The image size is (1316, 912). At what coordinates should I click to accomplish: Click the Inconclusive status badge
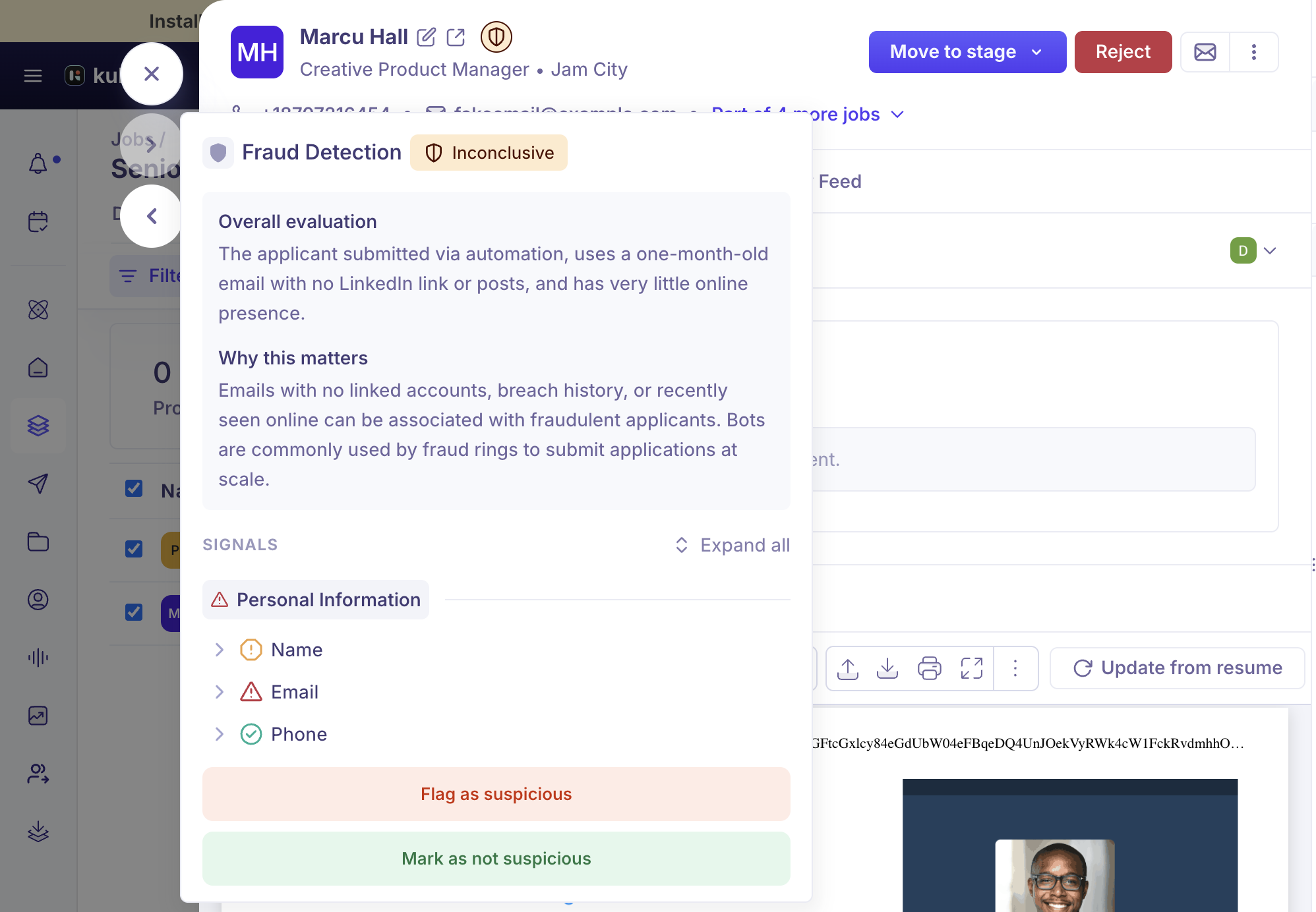pyautogui.click(x=489, y=153)
